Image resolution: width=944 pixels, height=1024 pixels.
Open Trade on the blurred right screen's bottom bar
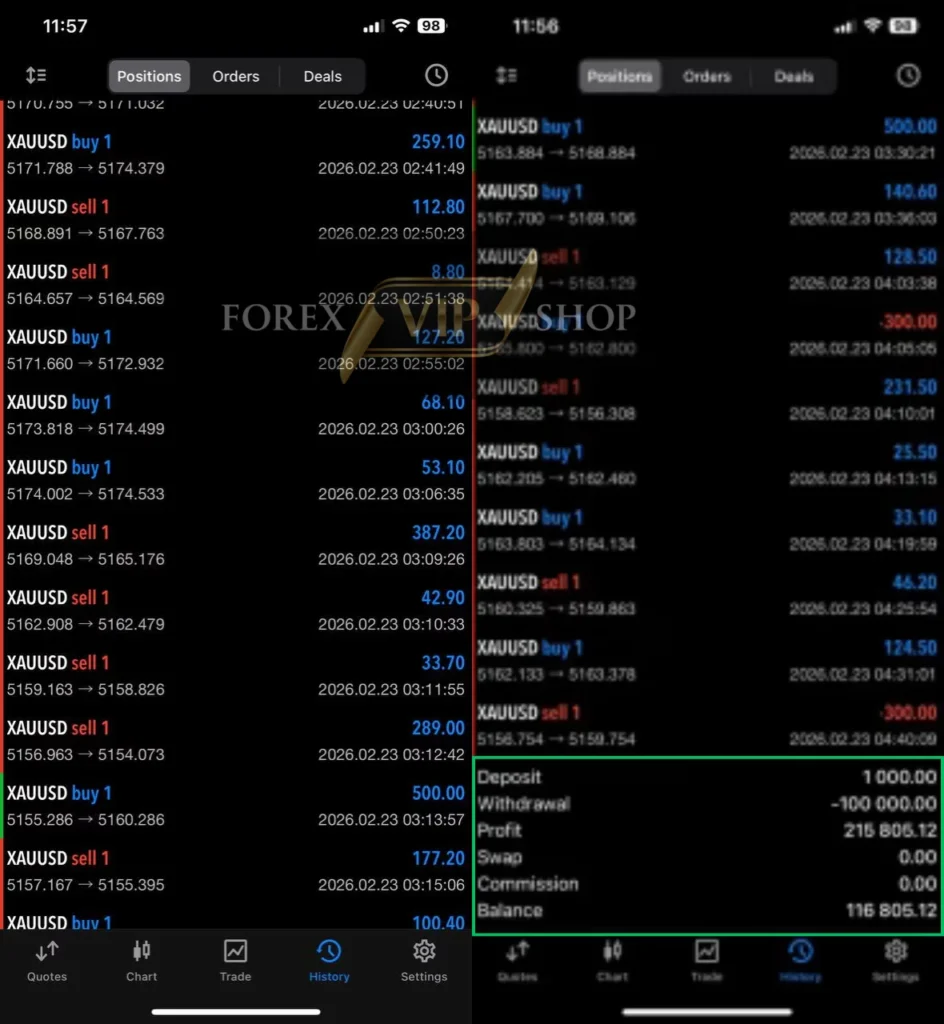pyautogui.click(x=706, y=961)
